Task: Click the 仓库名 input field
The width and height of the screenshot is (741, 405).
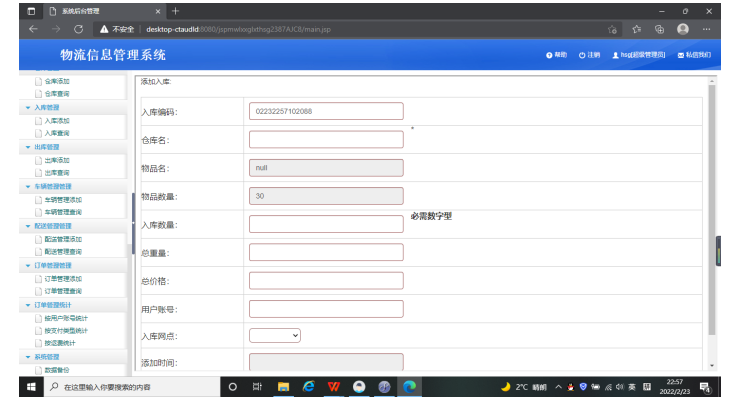Action: [x=326, y=139]
